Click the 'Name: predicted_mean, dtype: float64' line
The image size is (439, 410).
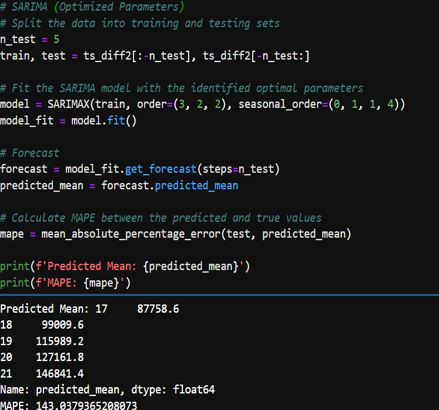pyautogui.click(x=108, y=389)
